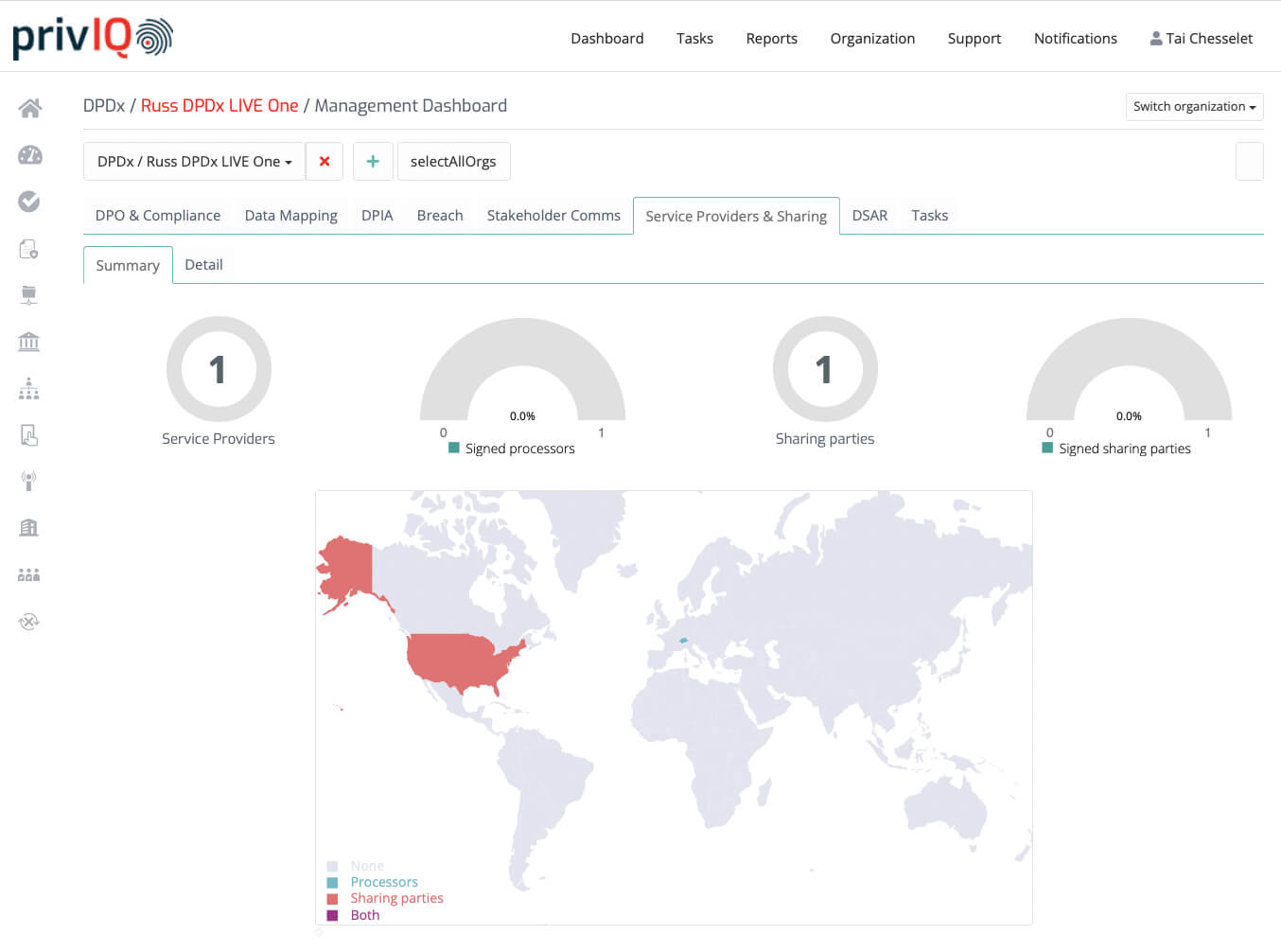Click the privIQ logo
Viewport: 1281px width, 952px height.
(93, 38)
